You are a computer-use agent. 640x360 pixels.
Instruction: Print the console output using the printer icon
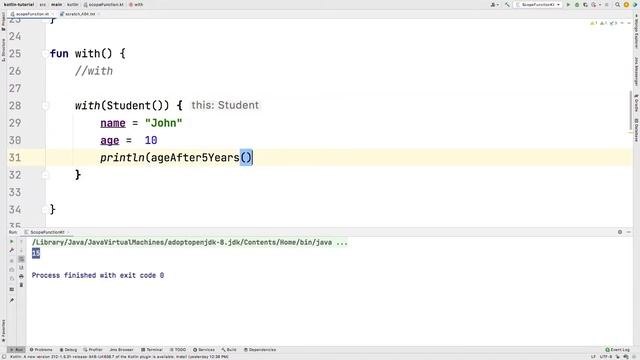[21, 276]
